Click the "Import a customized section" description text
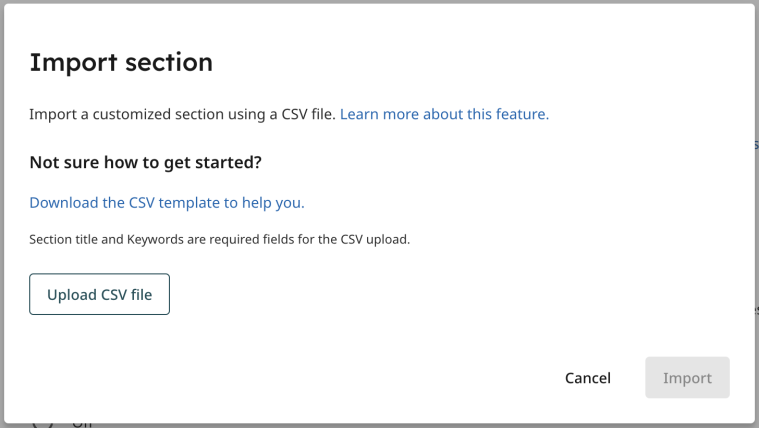 pos(182,114)
